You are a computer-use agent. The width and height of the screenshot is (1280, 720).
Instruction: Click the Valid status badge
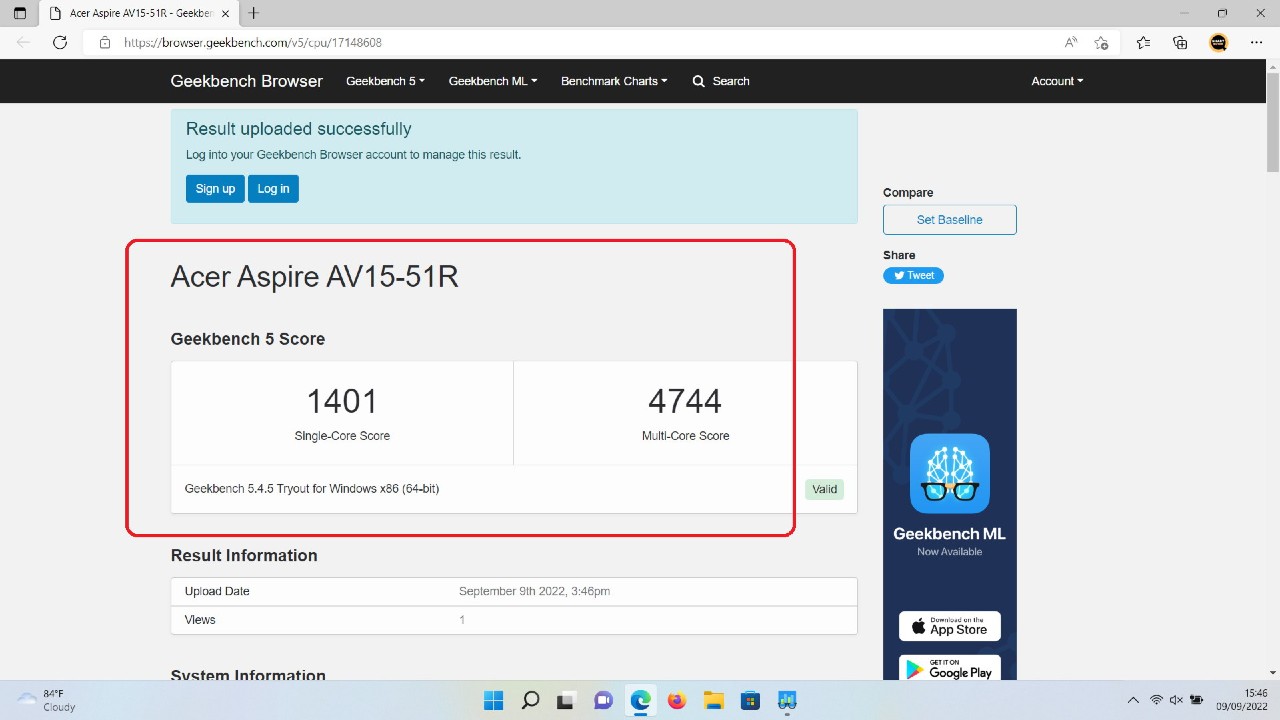click(x=825, y=489)
